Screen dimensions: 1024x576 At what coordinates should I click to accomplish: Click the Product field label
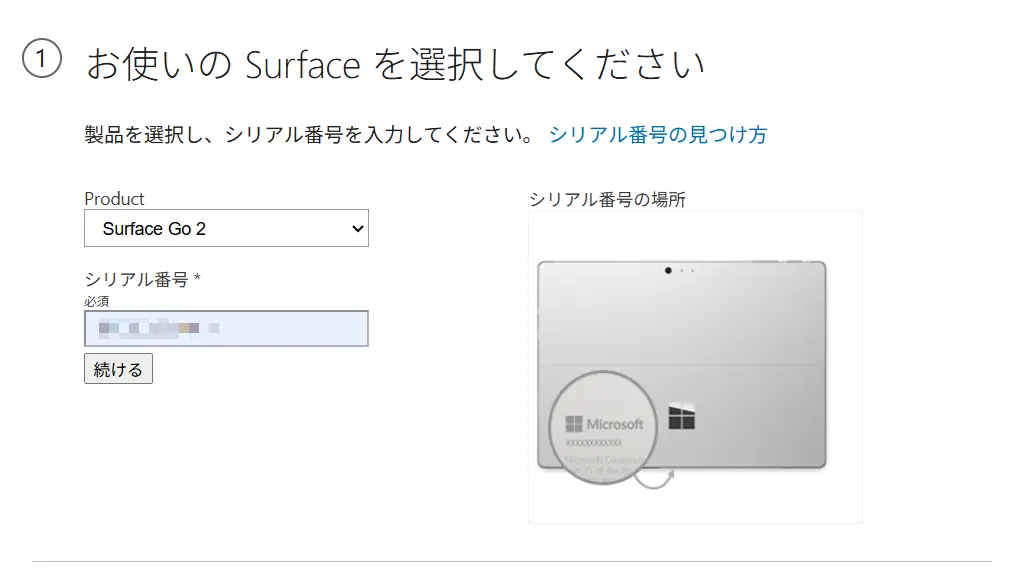tap(114, 198)
